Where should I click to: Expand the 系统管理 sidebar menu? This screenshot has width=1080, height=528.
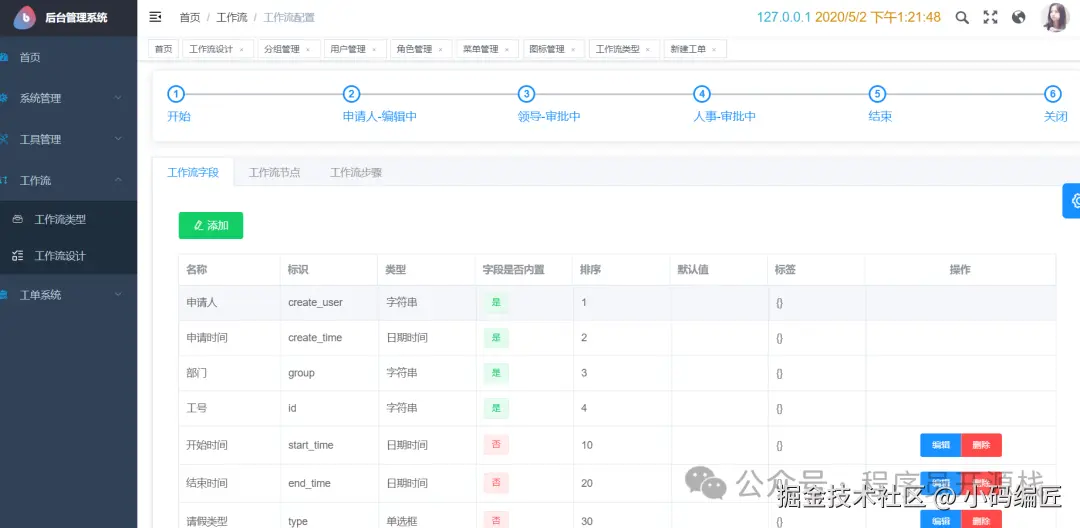tap(68, 98)
